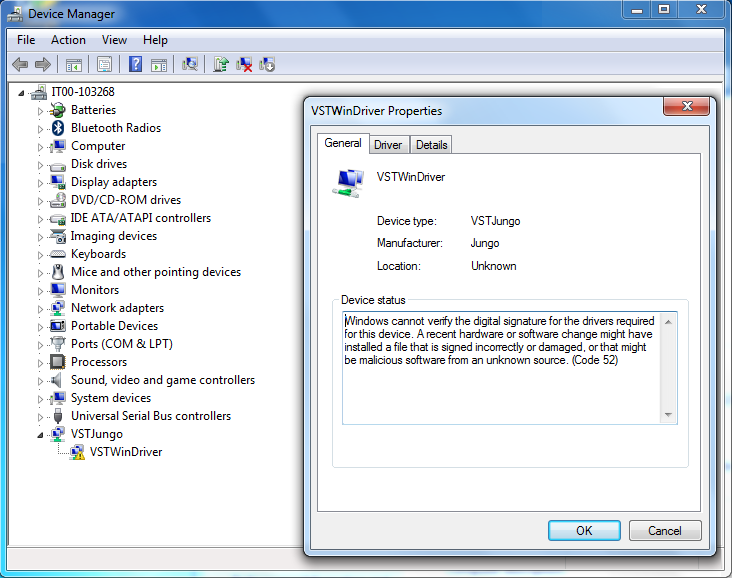732x578 pixels.
Task: Switch to the Details tab
Action: 431,145
